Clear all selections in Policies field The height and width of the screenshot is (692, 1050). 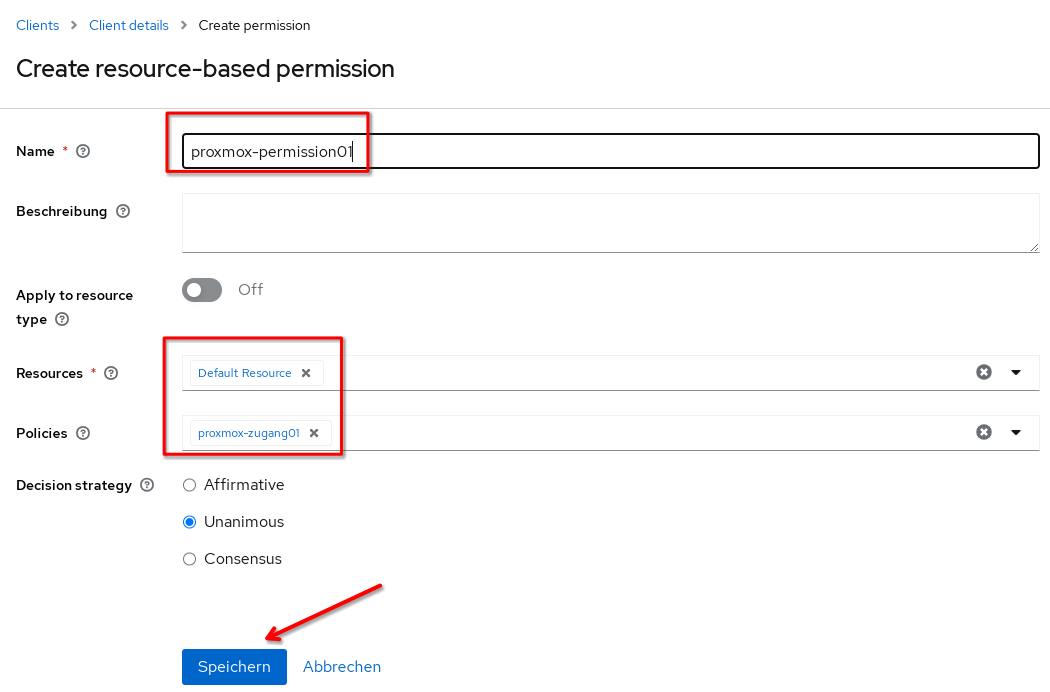tap(984, 432)
